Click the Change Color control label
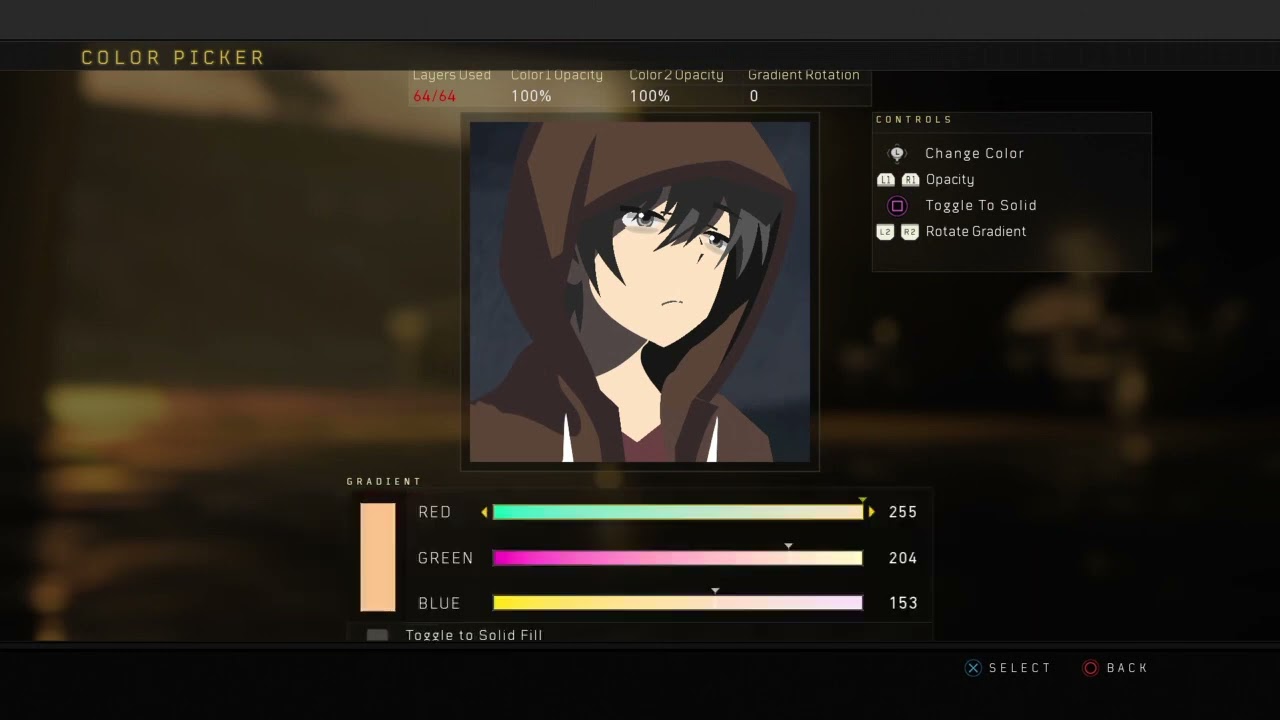 pos(974,153)
